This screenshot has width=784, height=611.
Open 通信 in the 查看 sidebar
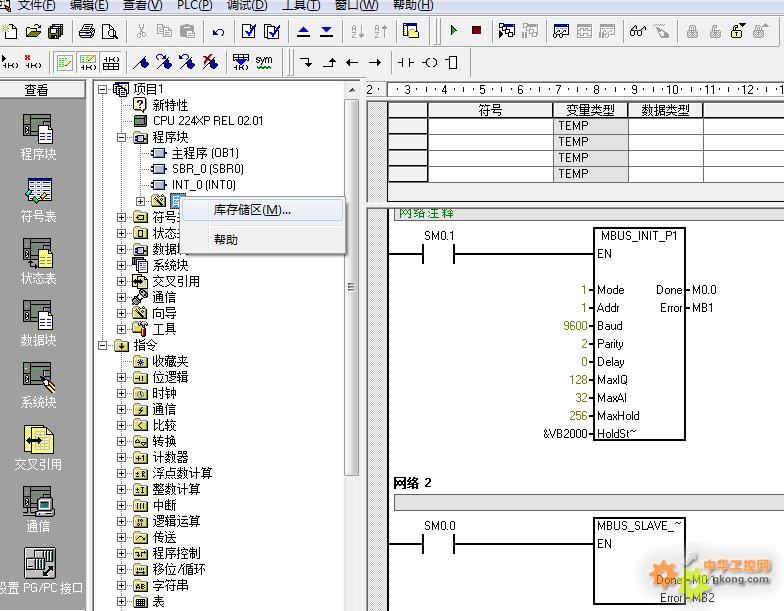pos(38,509)
